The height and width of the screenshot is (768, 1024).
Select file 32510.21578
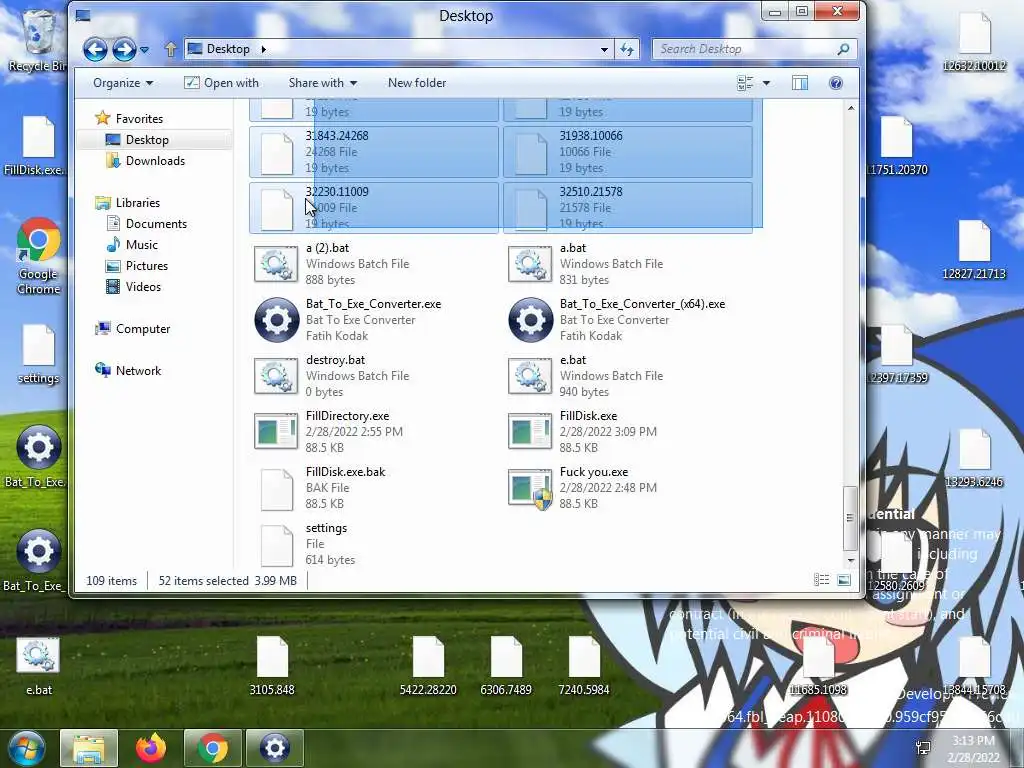(x=628, y=208)
